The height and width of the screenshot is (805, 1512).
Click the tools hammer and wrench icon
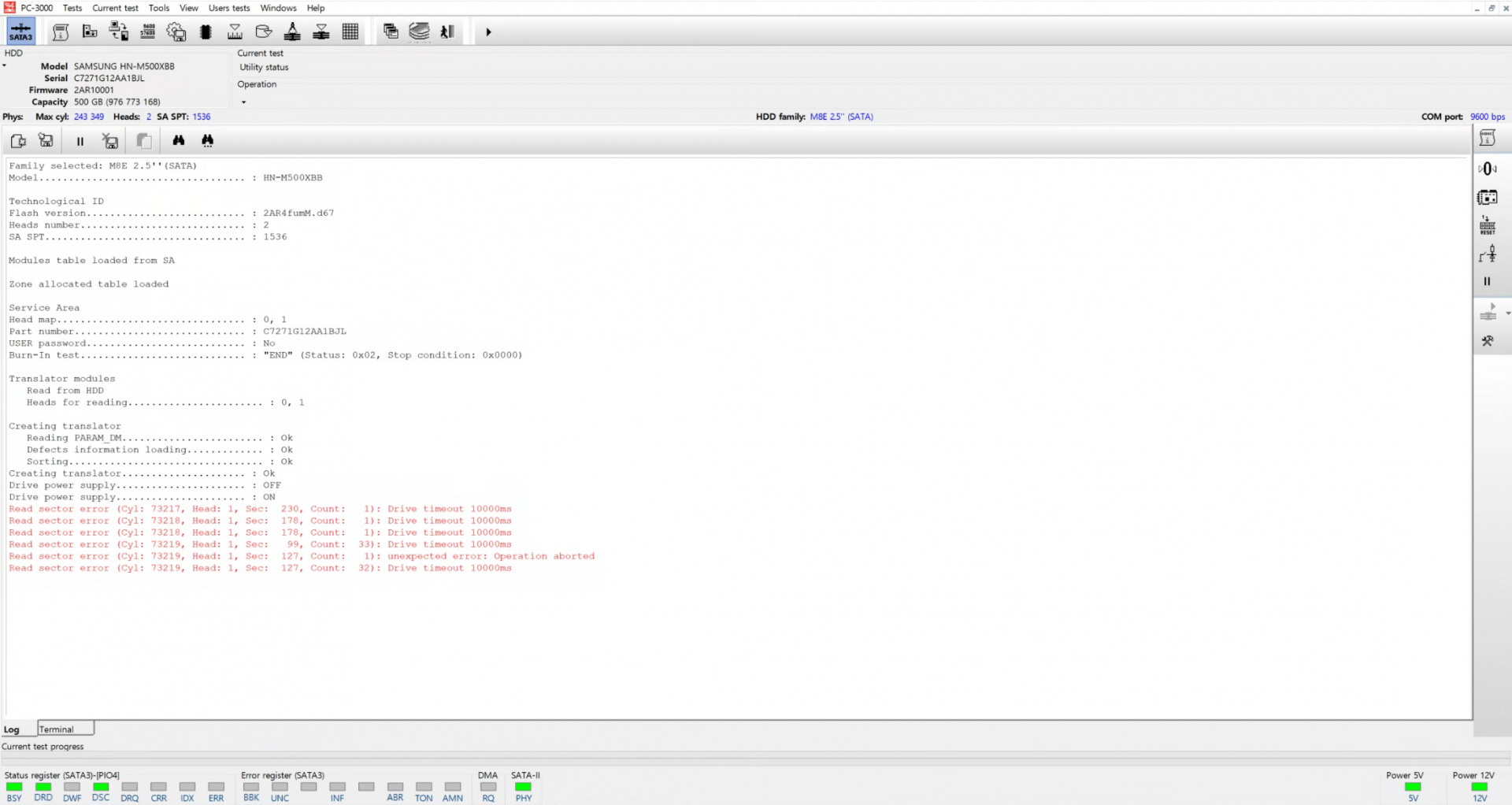tap(1487, 341)
